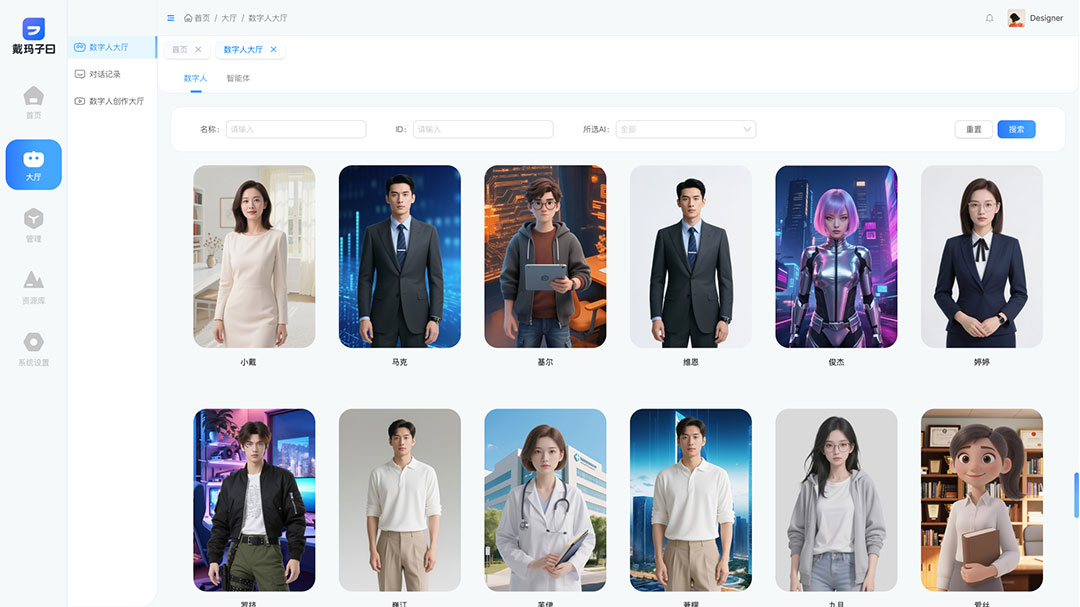
Task: Select the 俊杰 cyberpunk avatar thumbnail
Action: click(836, 257)
